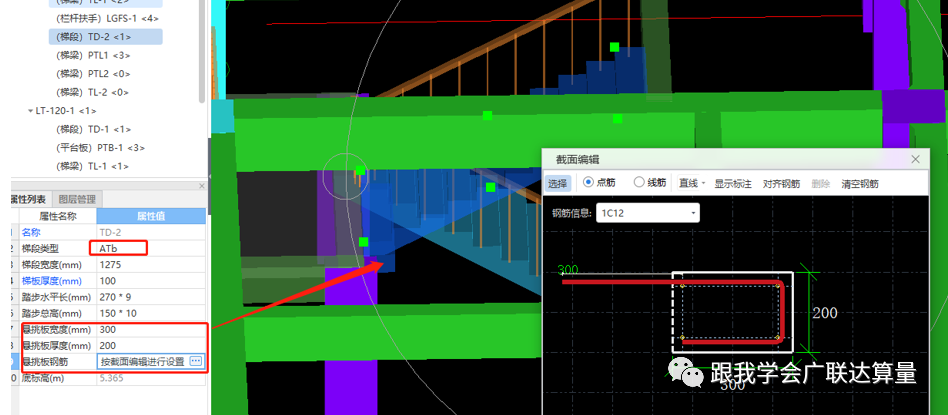The image size is (948, 415).
Task: Click the 梯板厚度(mm) property name
Action: [52, 281]
